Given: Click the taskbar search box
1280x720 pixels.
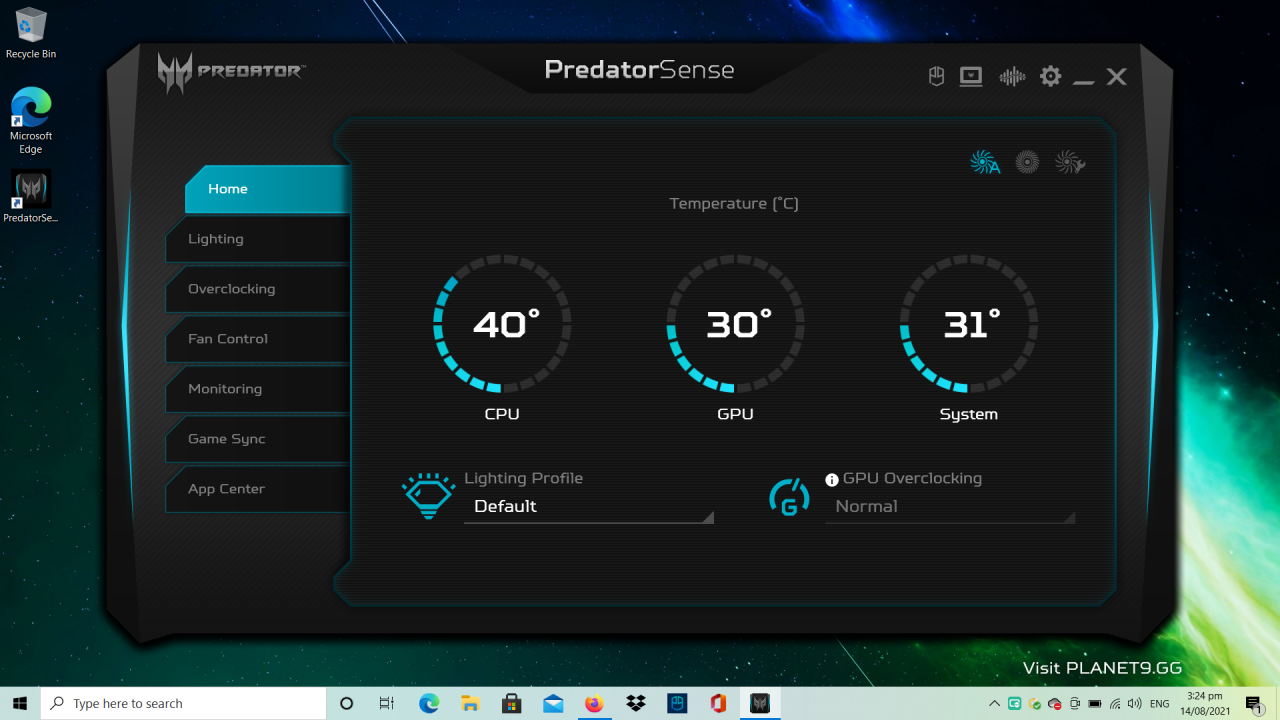Looking at the screenshot, I should (x=183, y=704).
